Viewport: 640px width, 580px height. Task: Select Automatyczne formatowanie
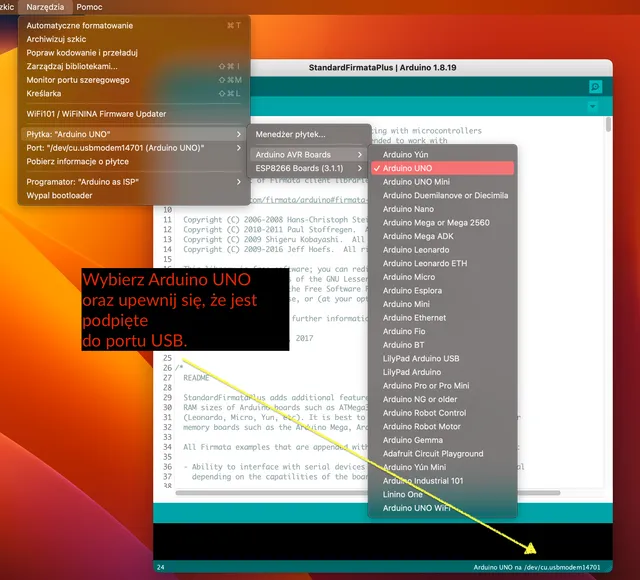pyautogui.click(x=134, y=25)
